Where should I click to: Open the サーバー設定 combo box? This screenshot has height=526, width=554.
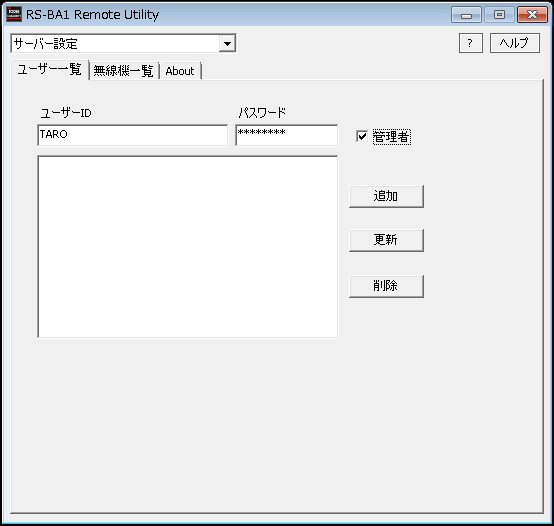pos(123,43)
